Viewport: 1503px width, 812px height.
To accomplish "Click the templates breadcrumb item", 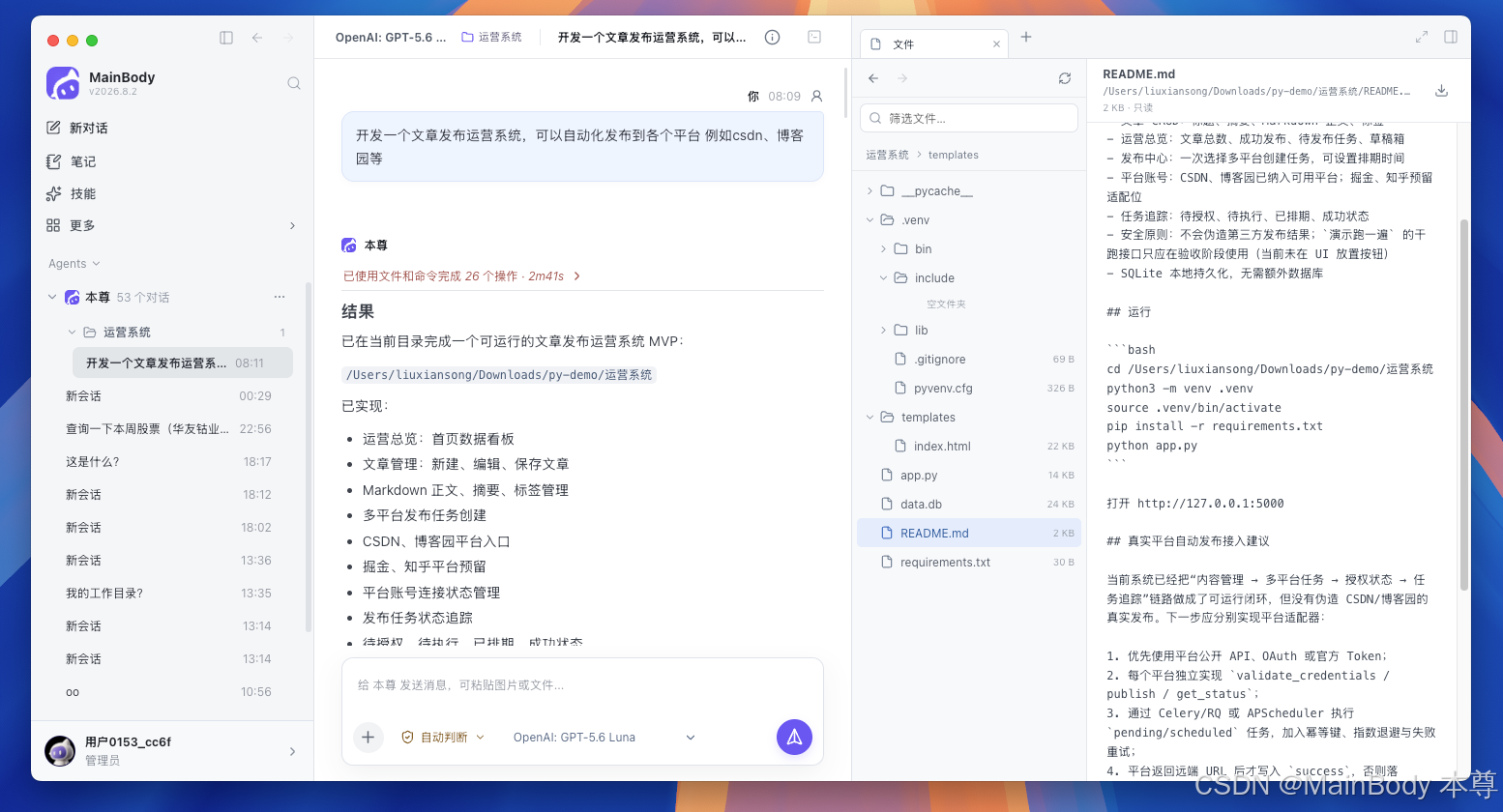I will [954, 155].
